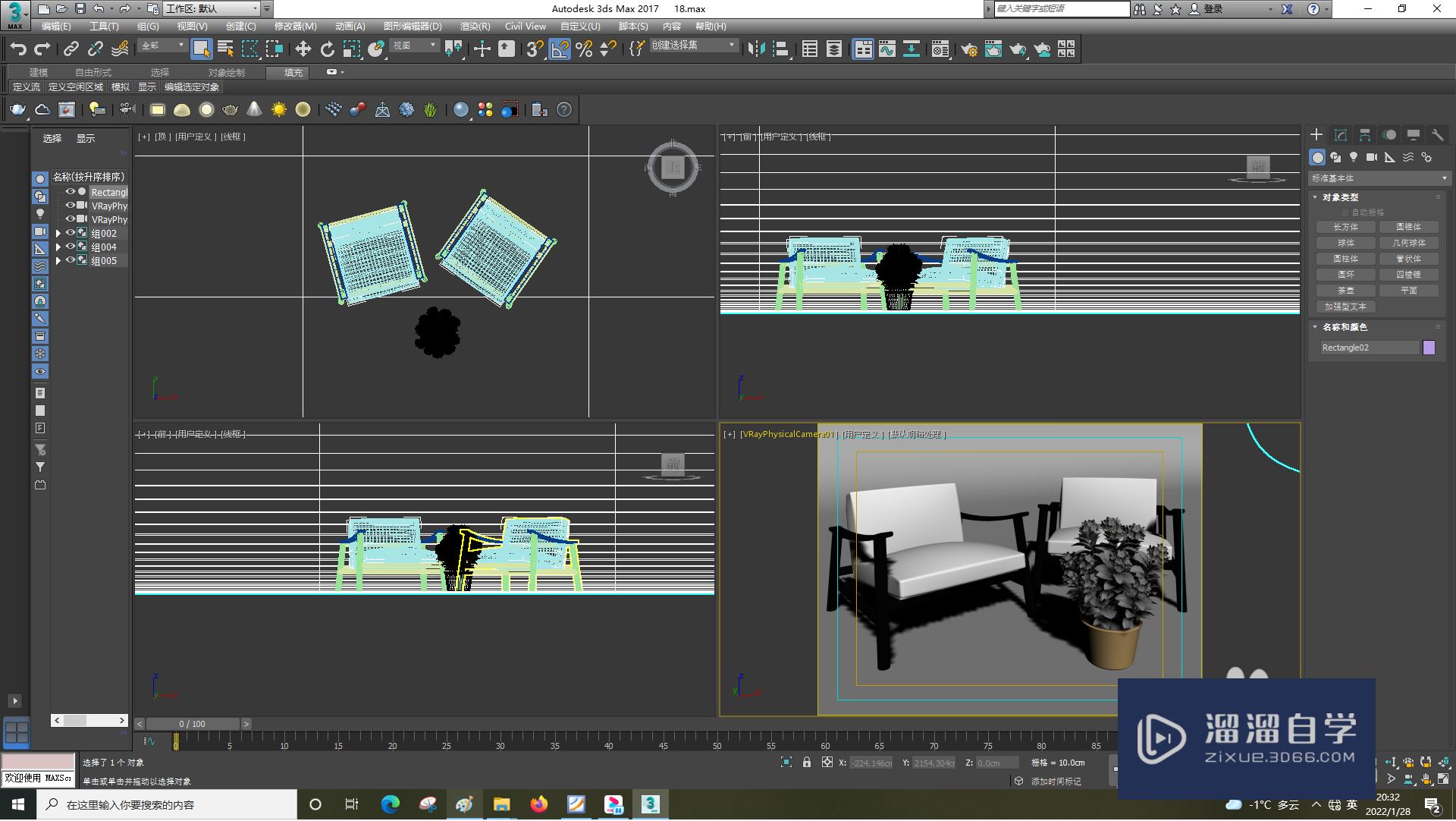
Task: Click the purple object color swatch
Action: 1429,348
